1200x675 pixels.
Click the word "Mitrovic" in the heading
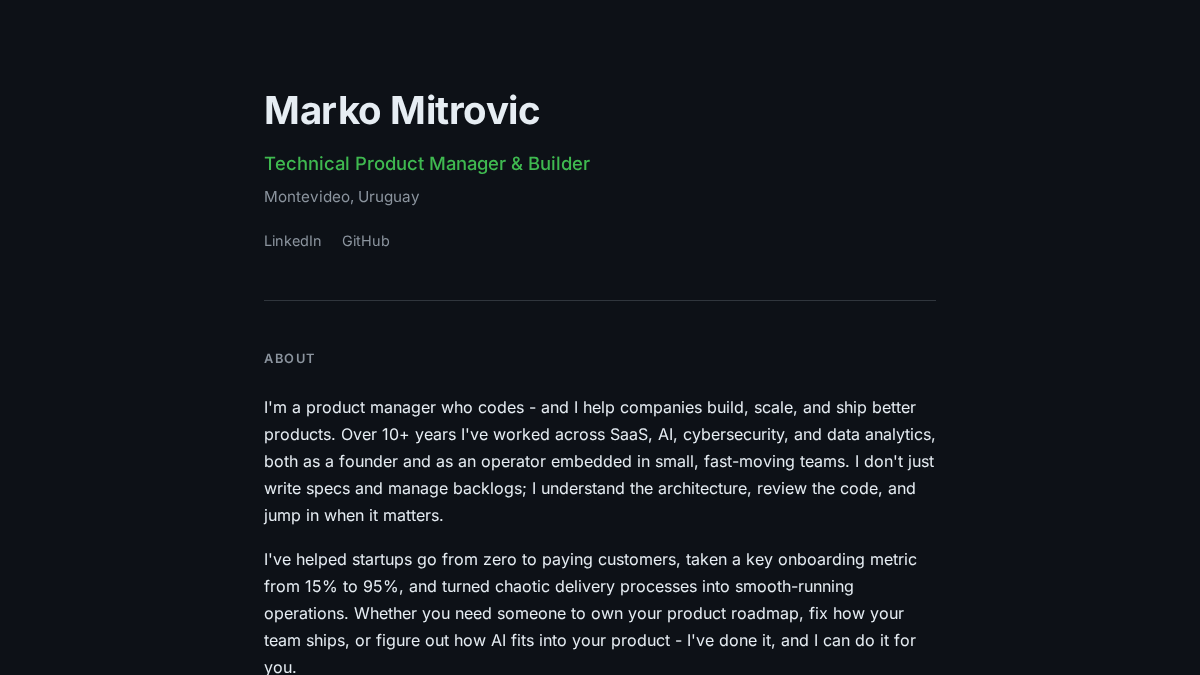point(465,110)
